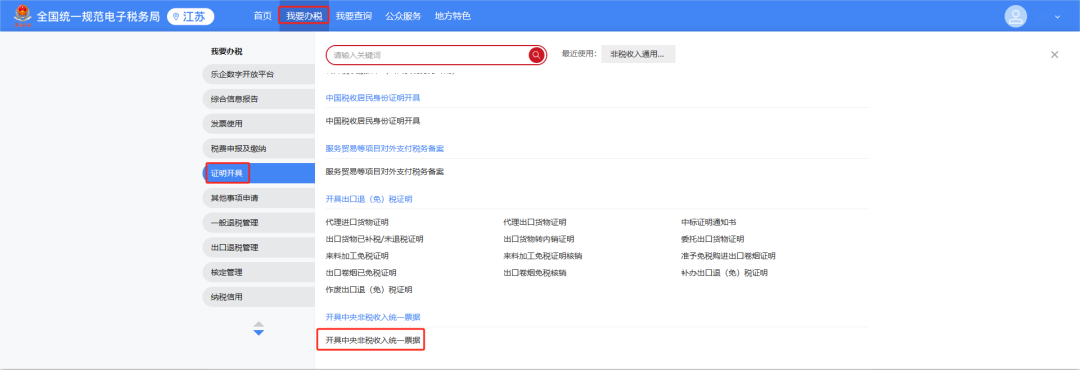Open 来料加工免税证明
The width and height of the screenshot is (1080, 370).
point(357,256)
